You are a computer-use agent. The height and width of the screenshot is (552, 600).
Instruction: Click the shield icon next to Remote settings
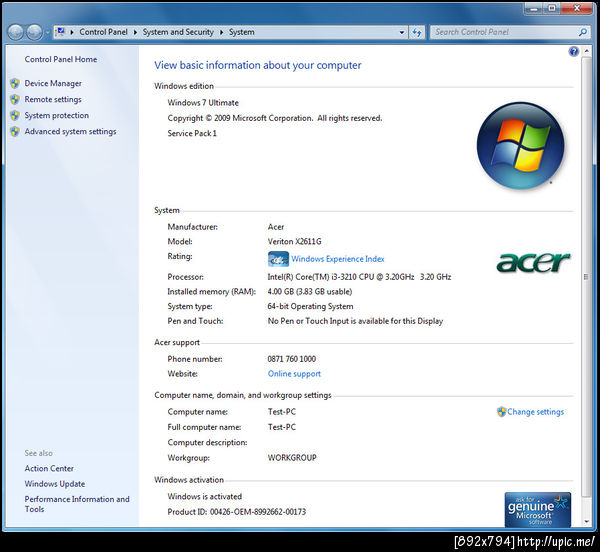15,99
